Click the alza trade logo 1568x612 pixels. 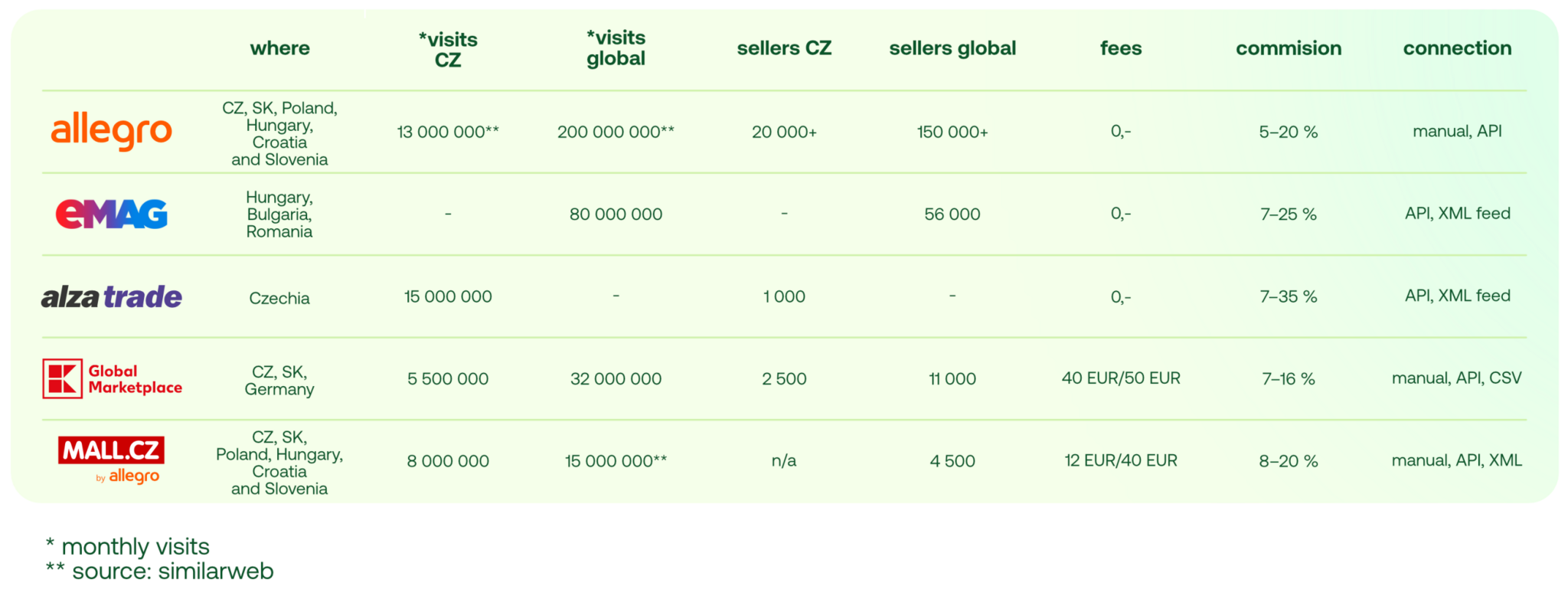click(x=112, y=296)
